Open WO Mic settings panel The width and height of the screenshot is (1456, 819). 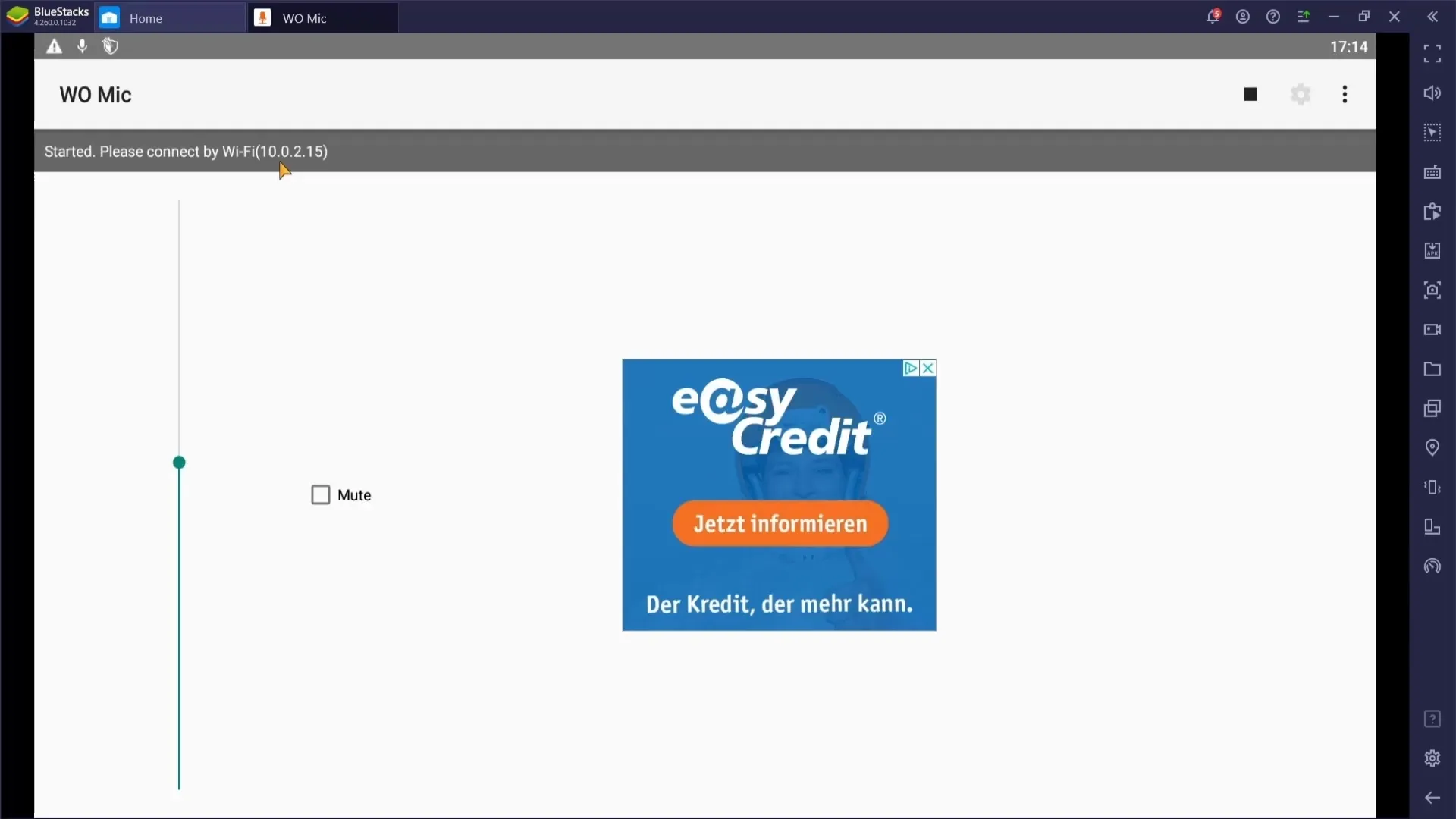click(x=1300, y=94)
